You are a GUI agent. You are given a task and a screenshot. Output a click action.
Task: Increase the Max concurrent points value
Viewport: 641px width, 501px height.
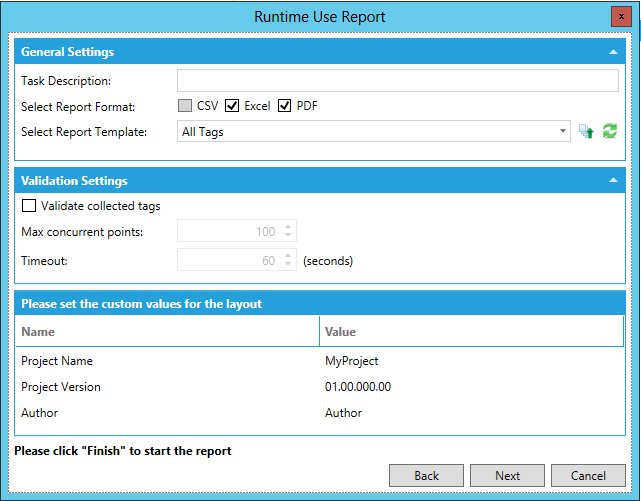[x=288, y=227]
